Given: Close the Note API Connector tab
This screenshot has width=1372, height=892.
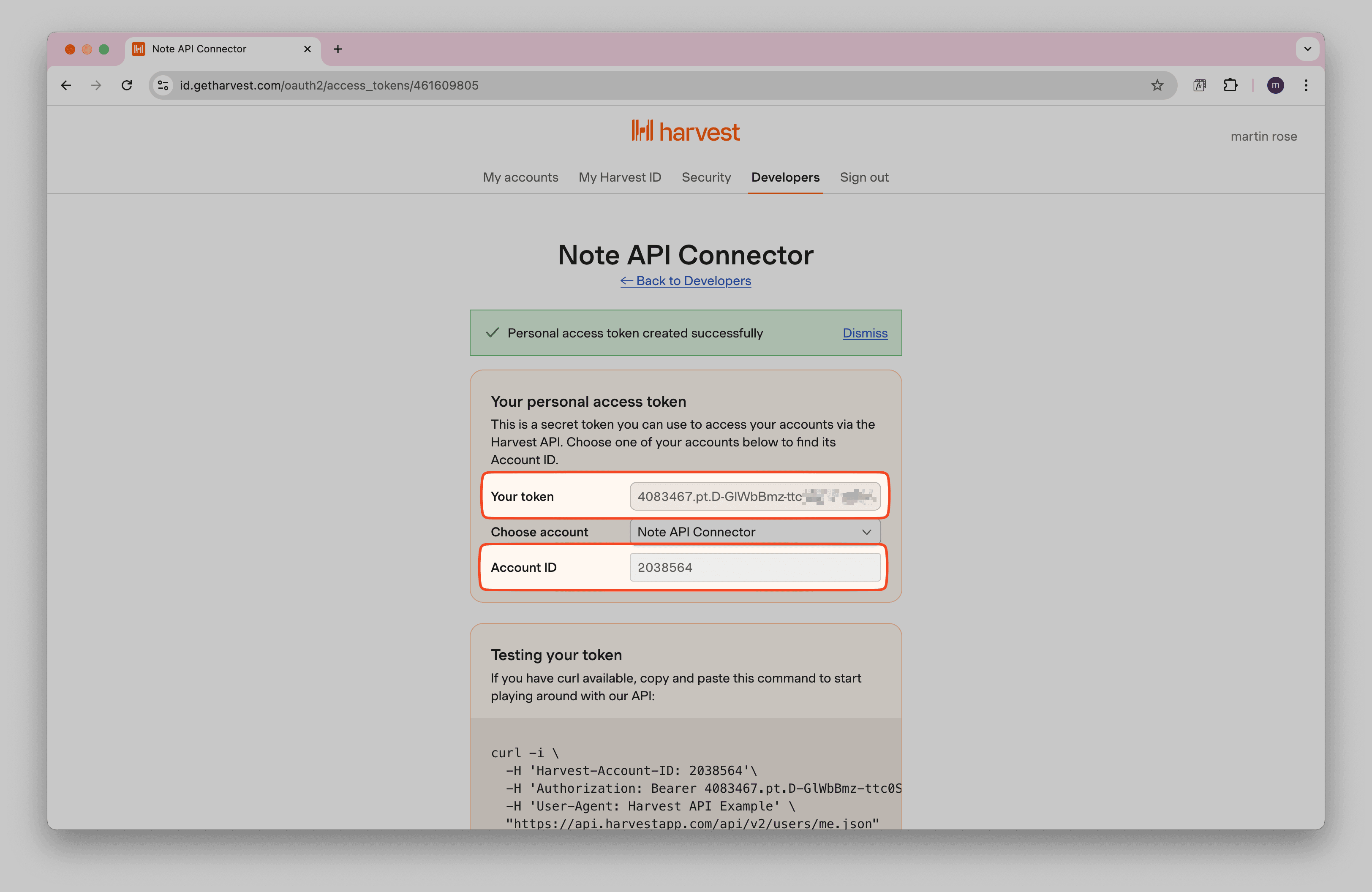Looking at the screenshot, I should point(307,49).
